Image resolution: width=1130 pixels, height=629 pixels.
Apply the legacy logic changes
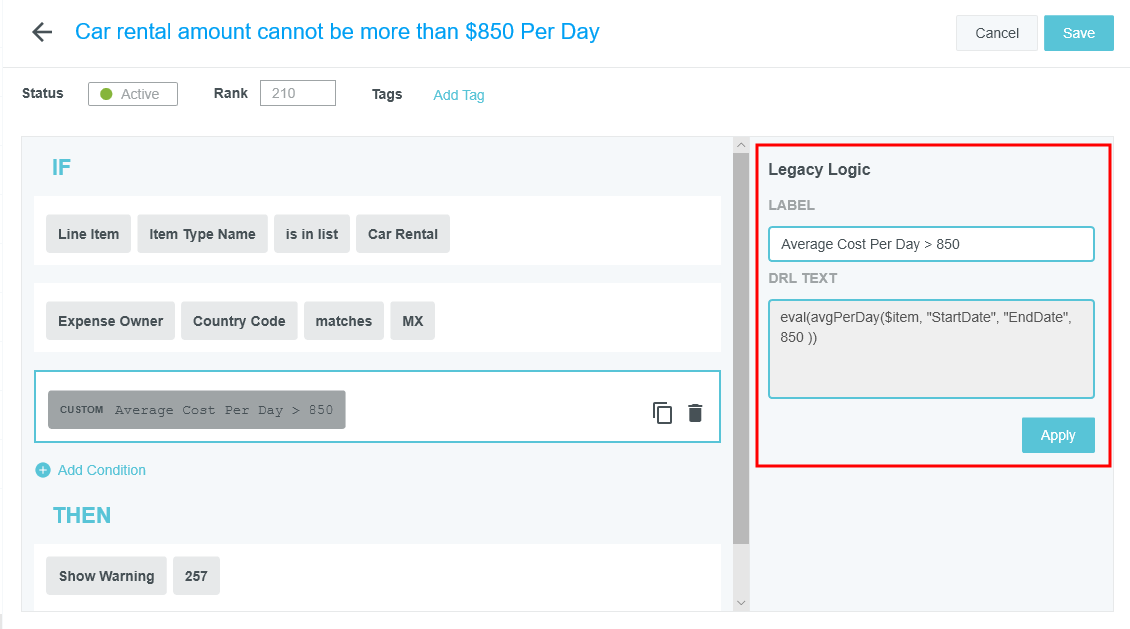[1057, 435]
